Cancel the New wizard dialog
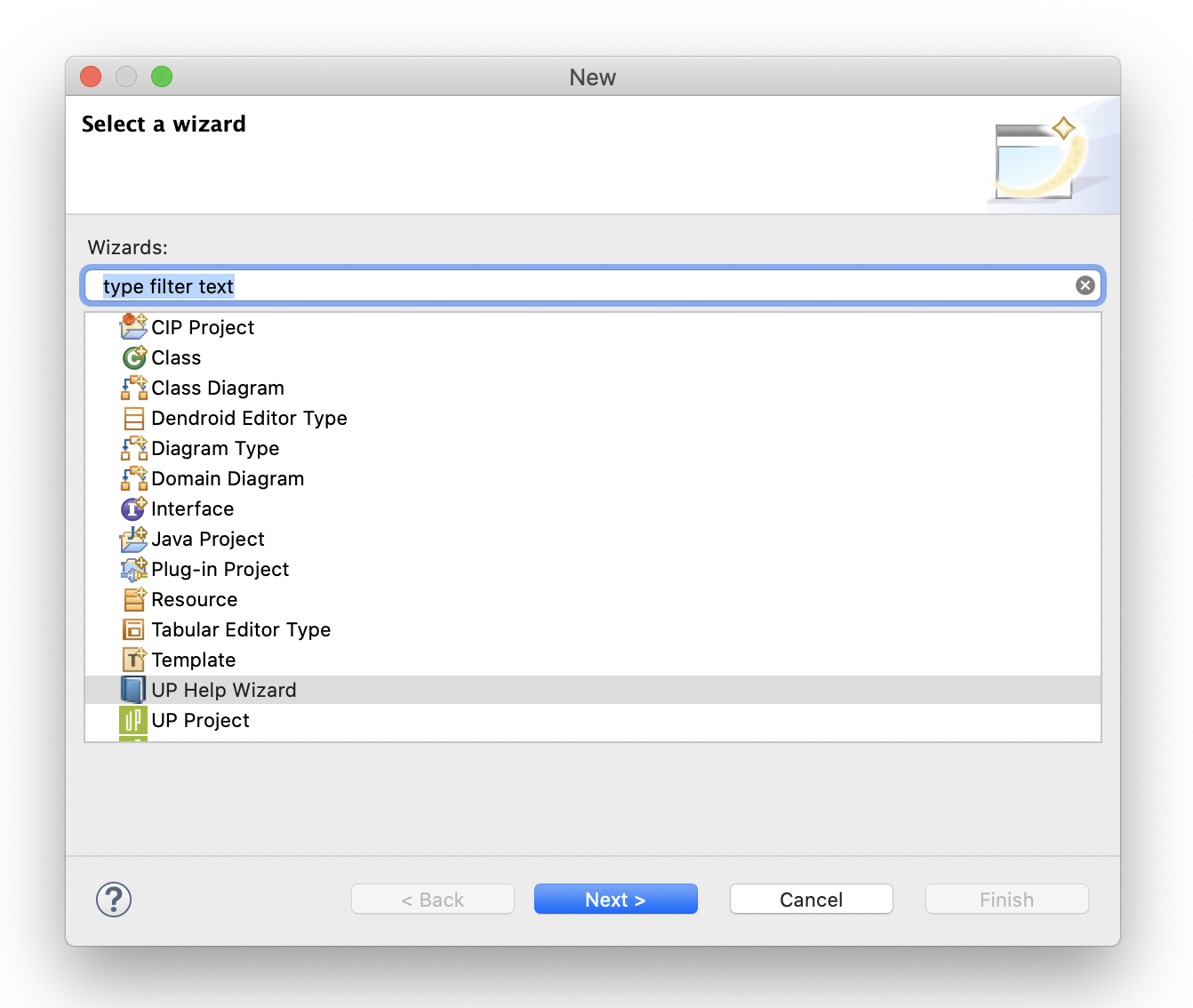 tap(811, 900)
